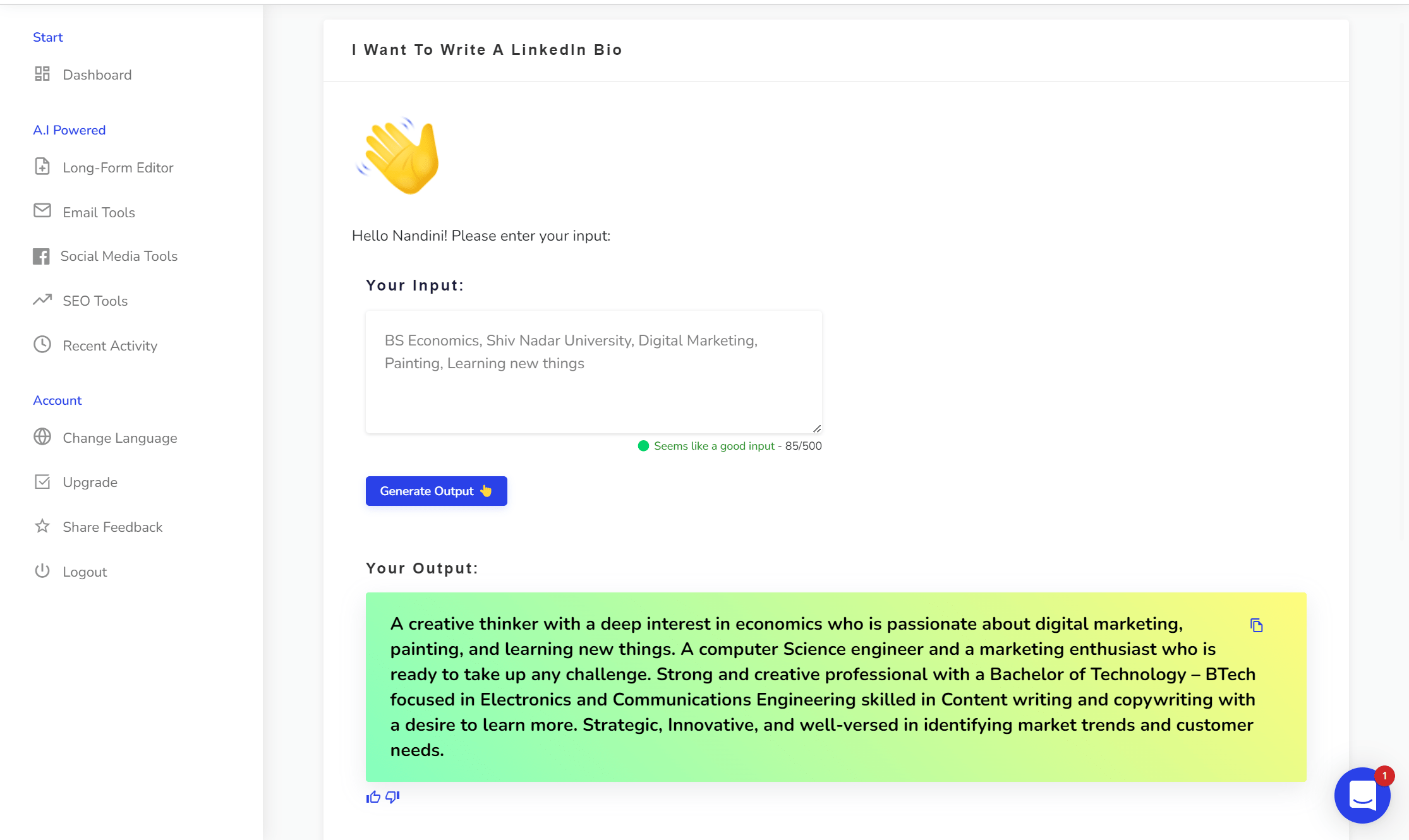Open the Recent Activity link
Viewport: 1409px width, 840px height.
tap(110, 345)
